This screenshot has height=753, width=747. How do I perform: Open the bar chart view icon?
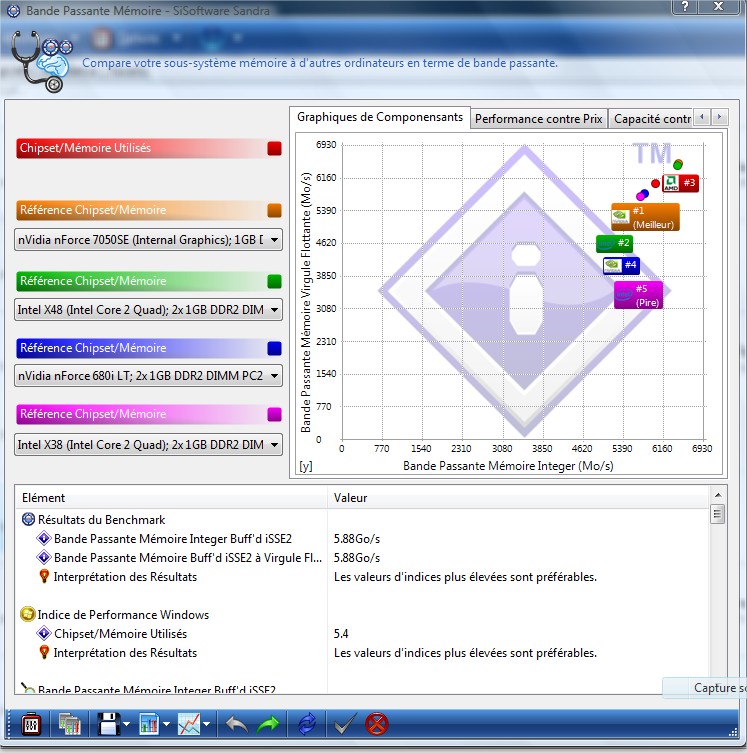[x=149, y=724]
